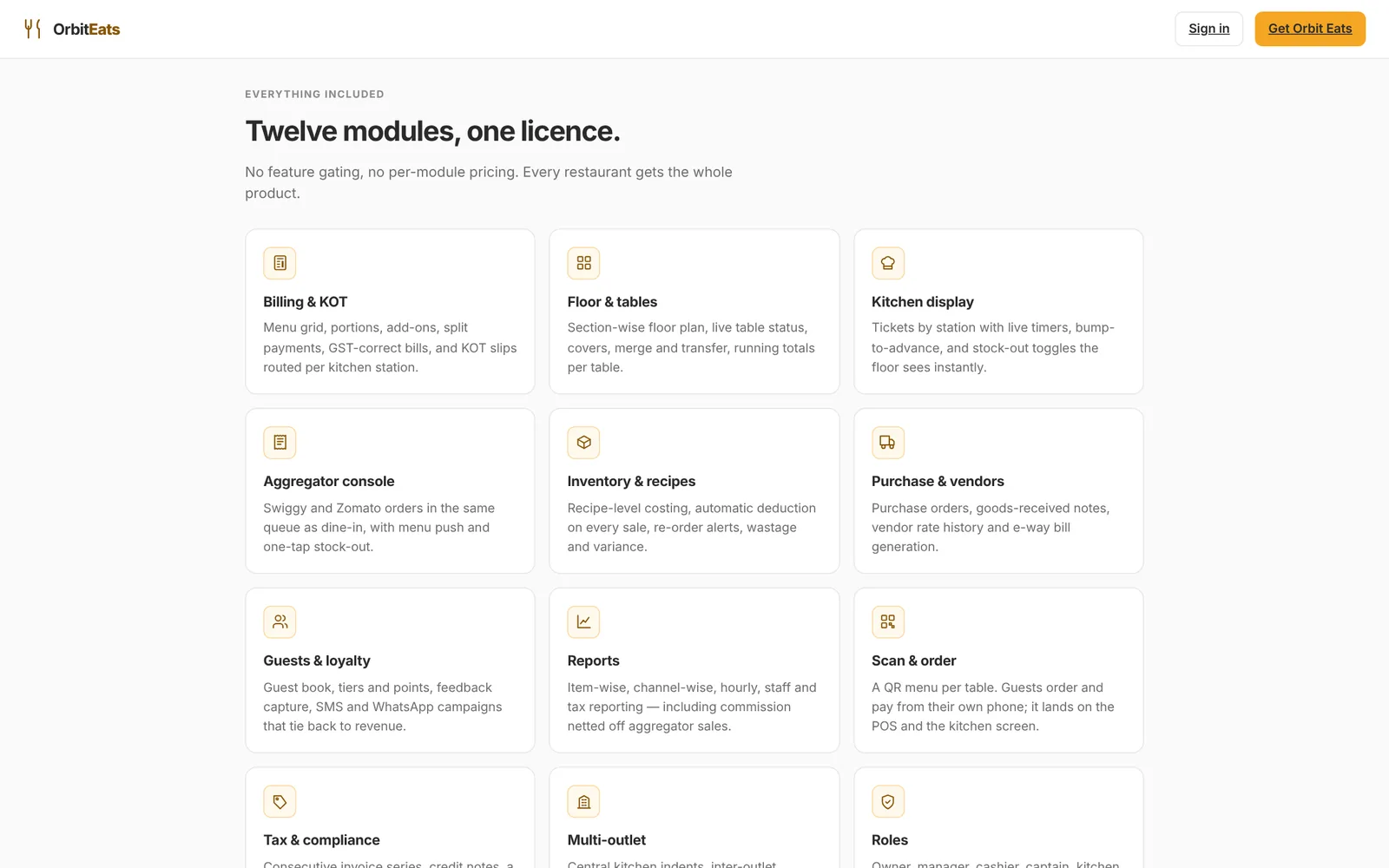Image resolution: width=1389 pixels, height=868 pixels.
Task: Open the Sign in link
Action: coord(1208,29)
